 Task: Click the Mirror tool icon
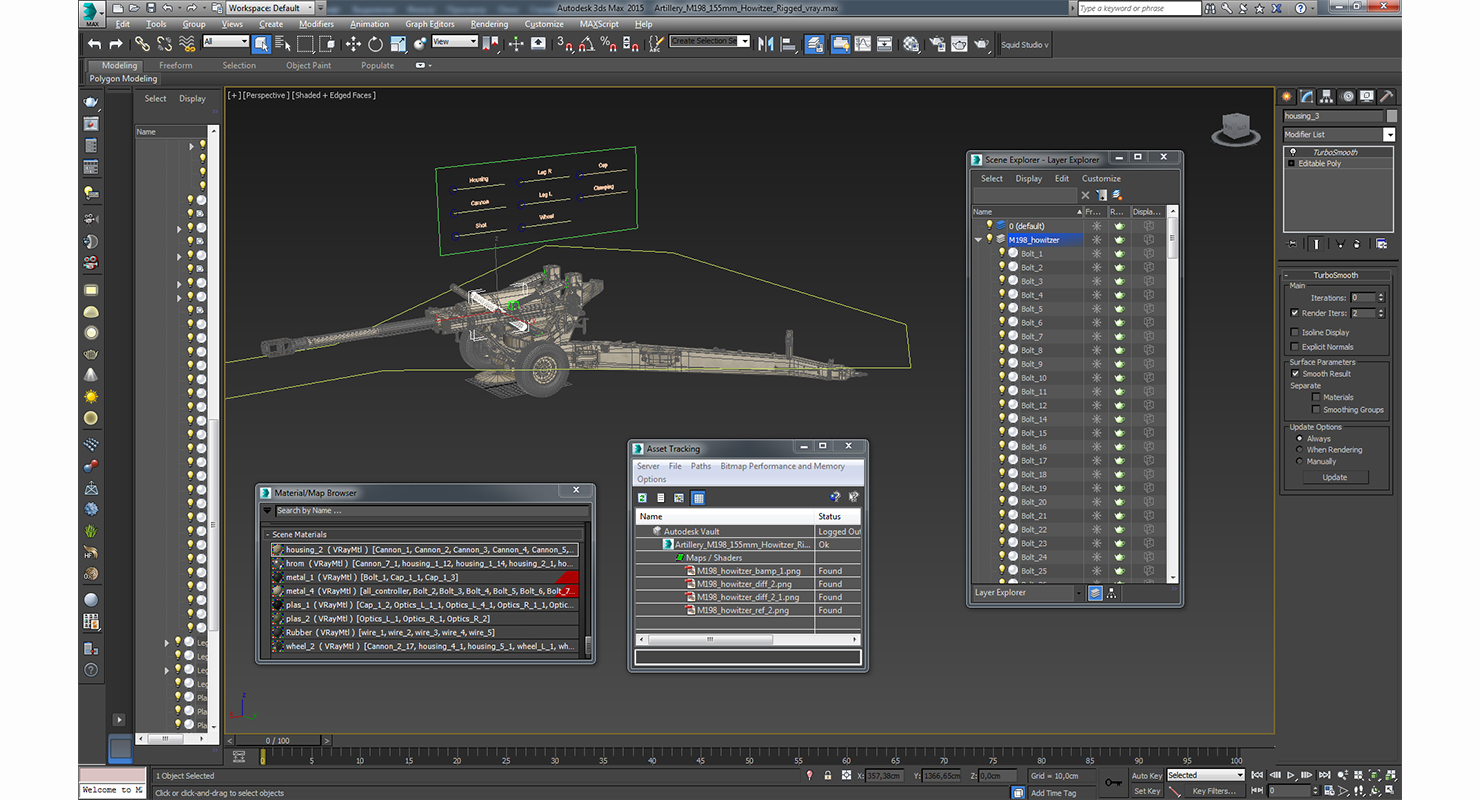766,44
